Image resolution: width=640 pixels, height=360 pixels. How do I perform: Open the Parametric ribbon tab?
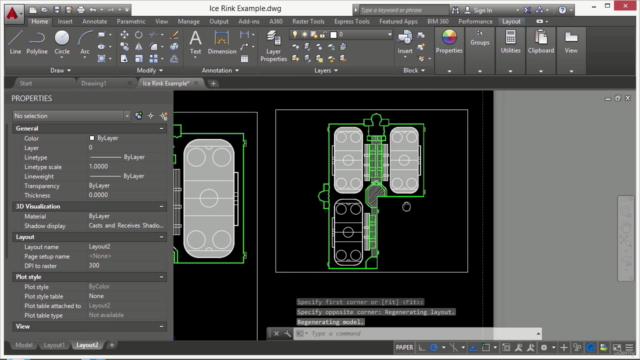tap(131, 21)
